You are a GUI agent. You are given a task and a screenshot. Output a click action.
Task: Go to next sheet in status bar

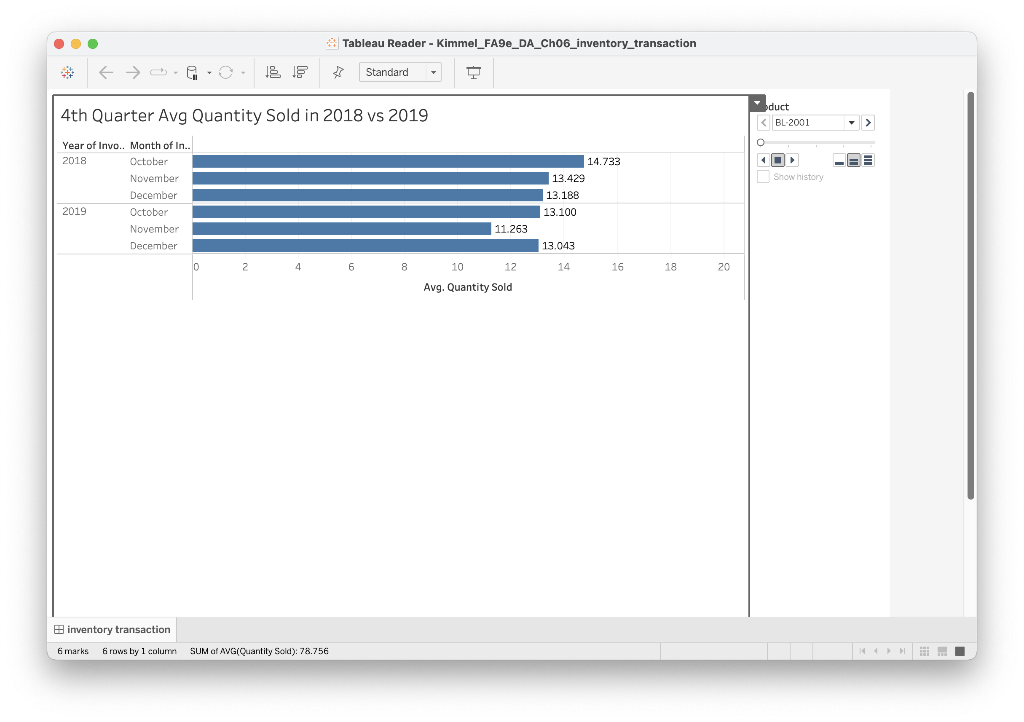tap(889, 651)
